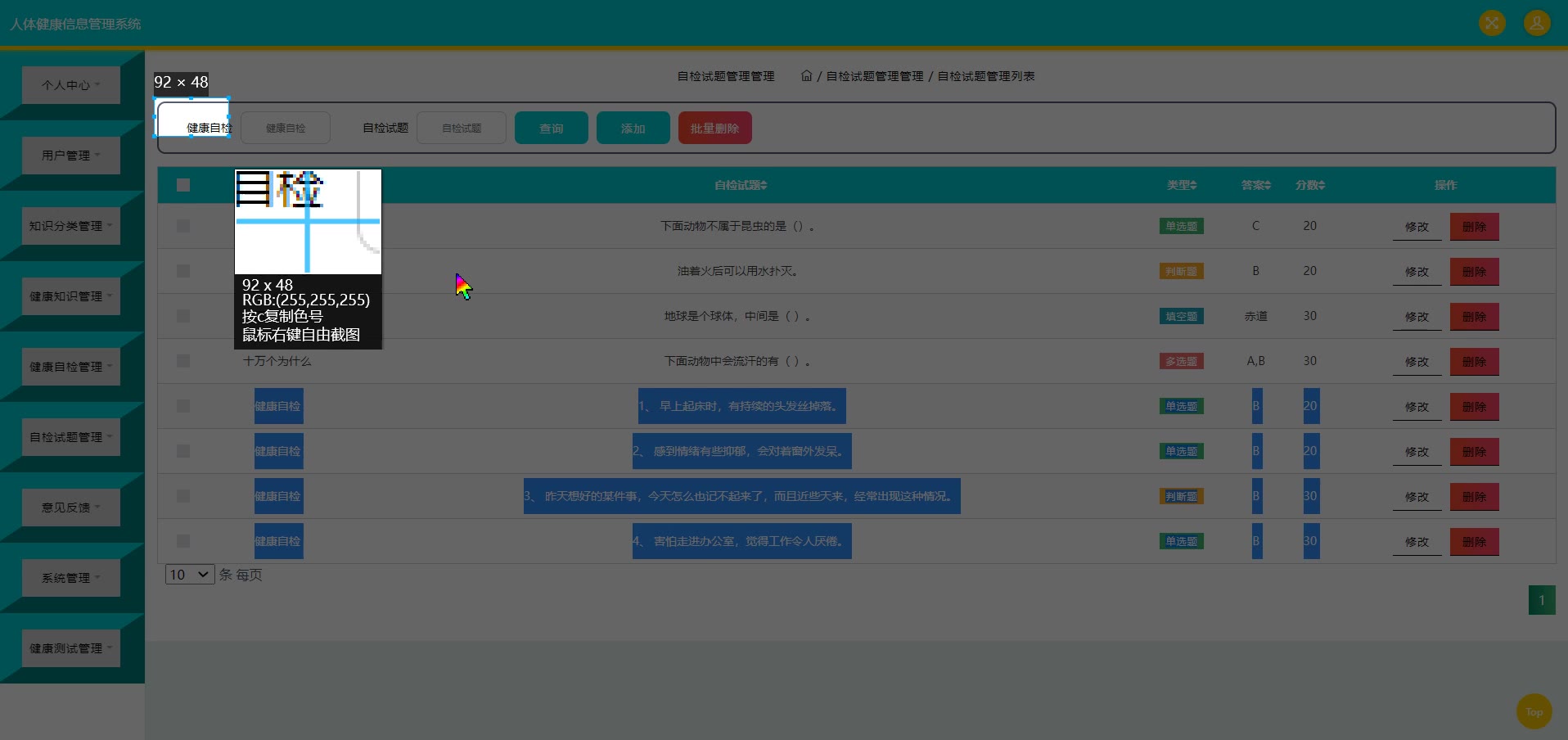1568x740 pixels.
Task: Click question text 下面动物中会流汗的有
Action: (737, 361)
